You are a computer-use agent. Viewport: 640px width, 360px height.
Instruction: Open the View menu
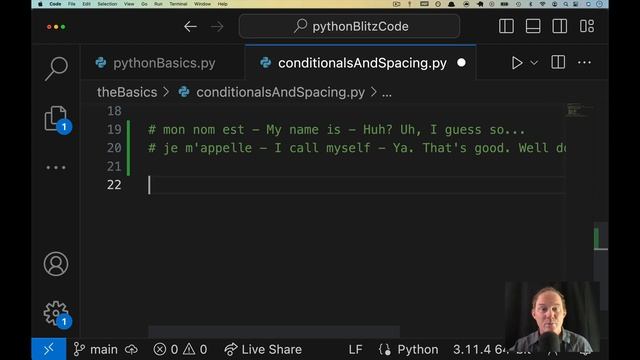[x=129, y=4]
